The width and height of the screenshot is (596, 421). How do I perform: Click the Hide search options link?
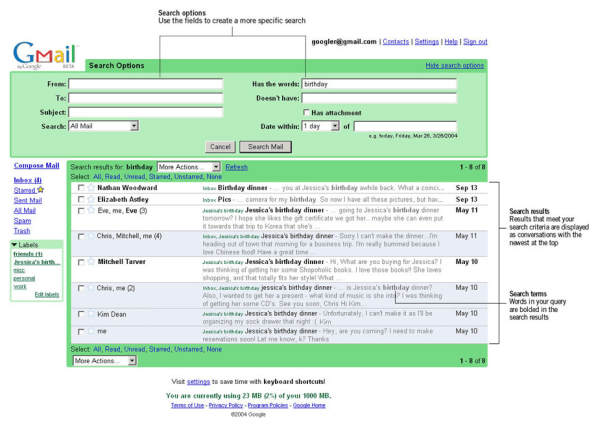point(455,65)
